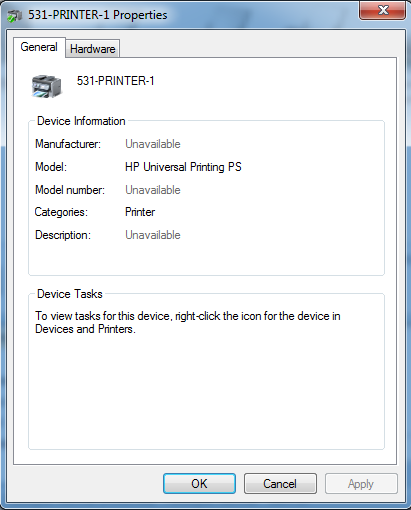Click the Model: label
The width and height of the screenshot is (411, 510).
51,167
